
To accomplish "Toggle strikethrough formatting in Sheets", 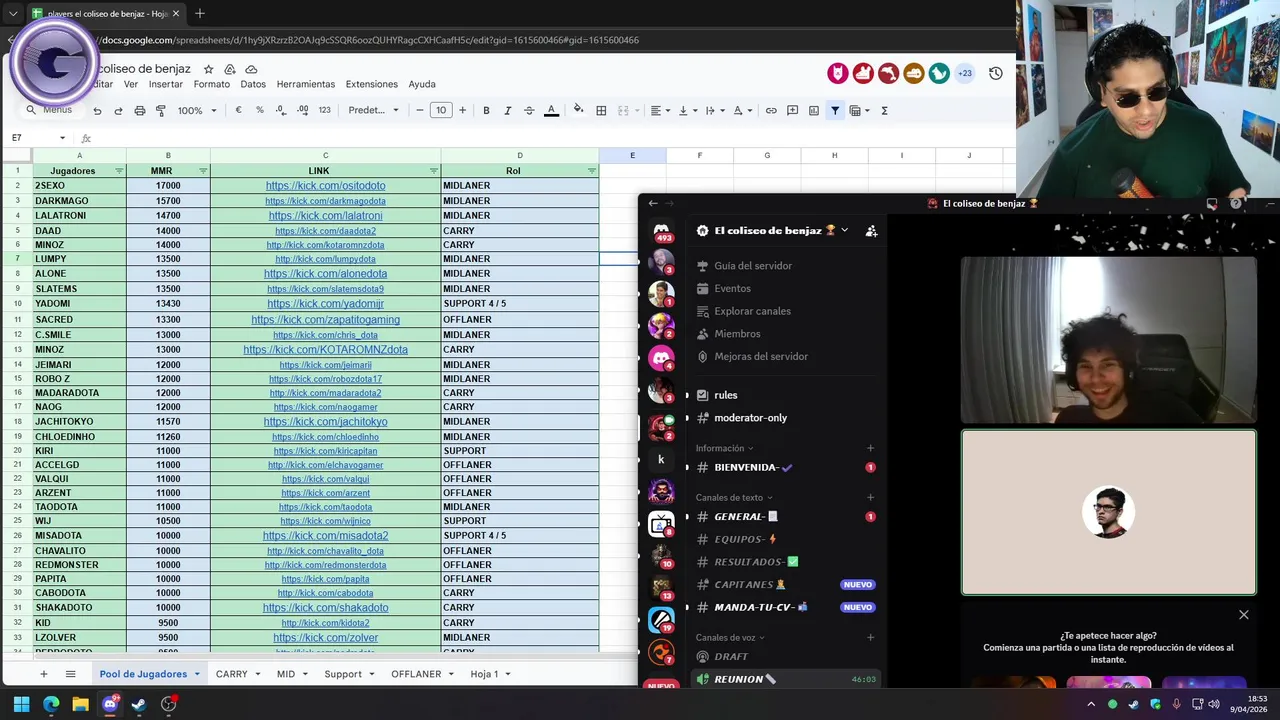I will click(x=529, y=111).
